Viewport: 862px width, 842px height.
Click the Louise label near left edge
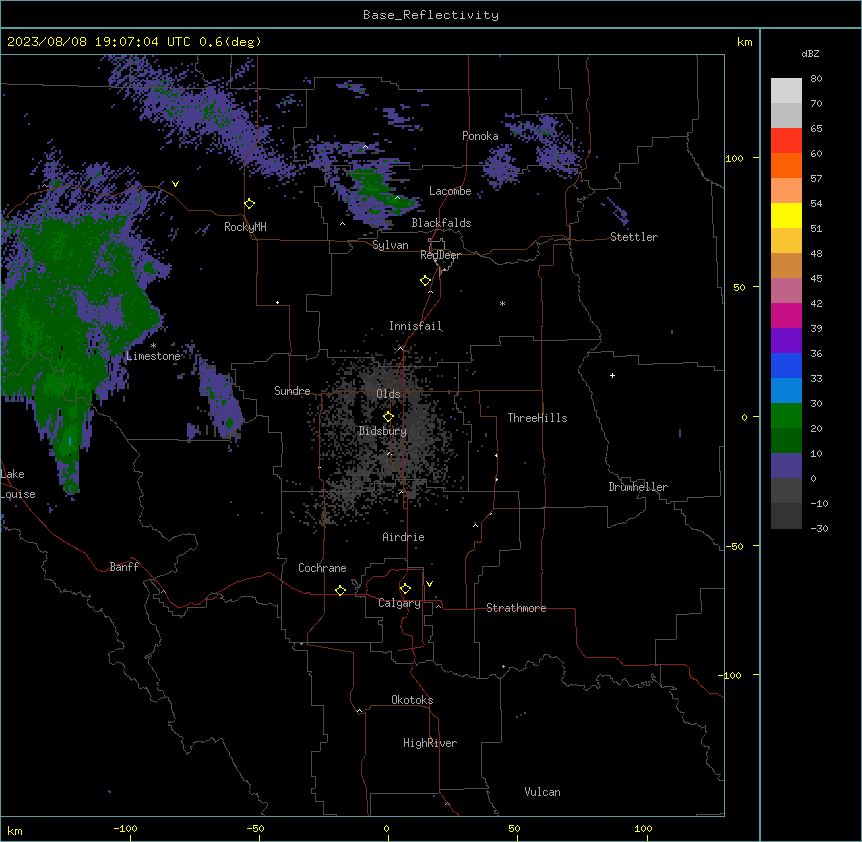18,494
